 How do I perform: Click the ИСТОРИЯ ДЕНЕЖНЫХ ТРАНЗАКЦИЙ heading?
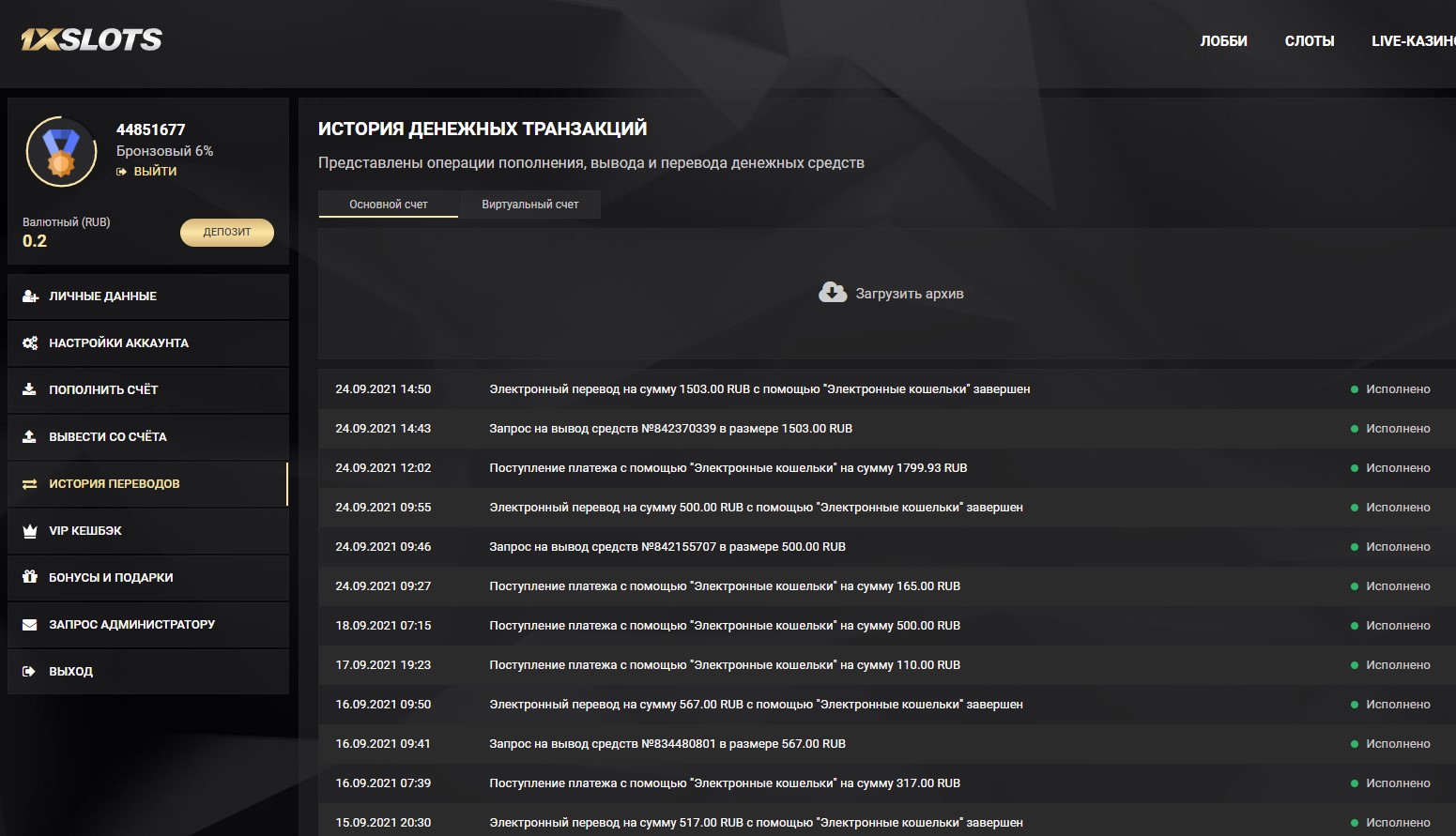483,129
